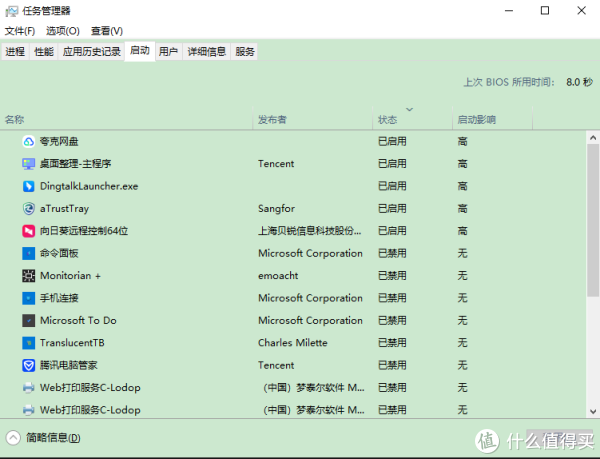Select the 桌面整理-主程序 icon
This screenshot has height=459, width=600.
coord(28,163)
